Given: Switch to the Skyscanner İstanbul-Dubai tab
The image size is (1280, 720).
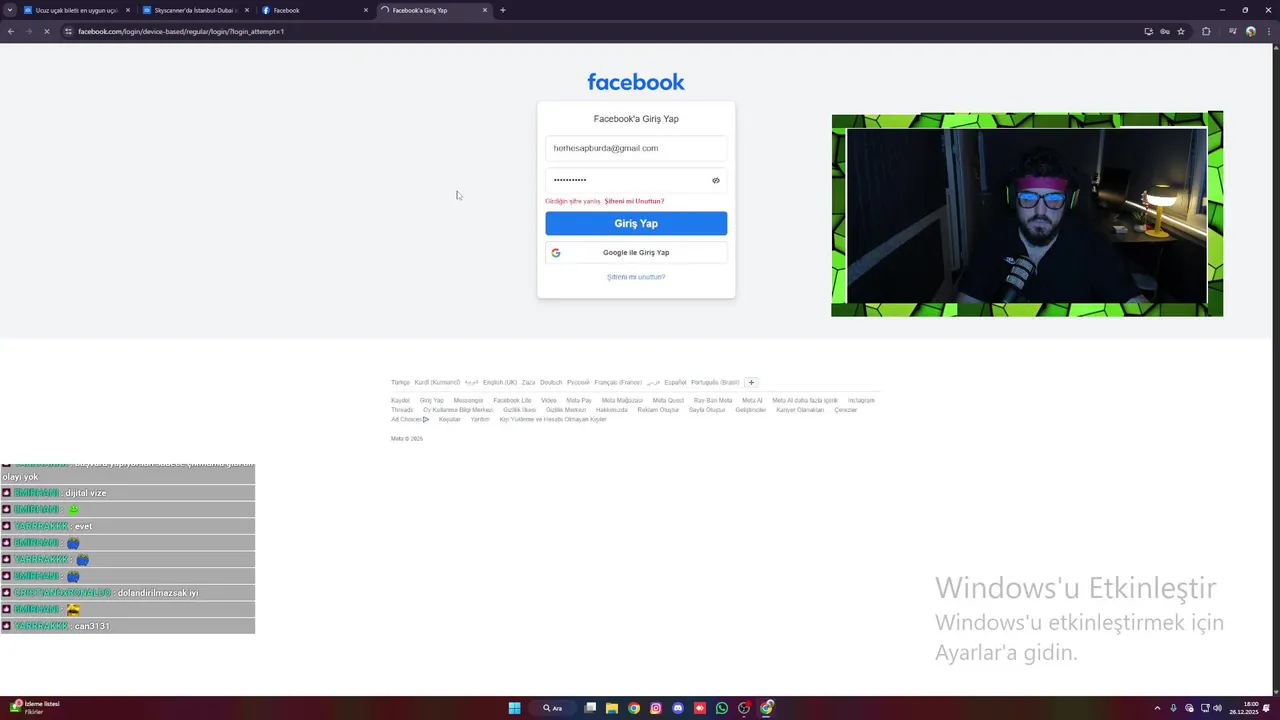Looking at the screenshot, I should 194,10.
